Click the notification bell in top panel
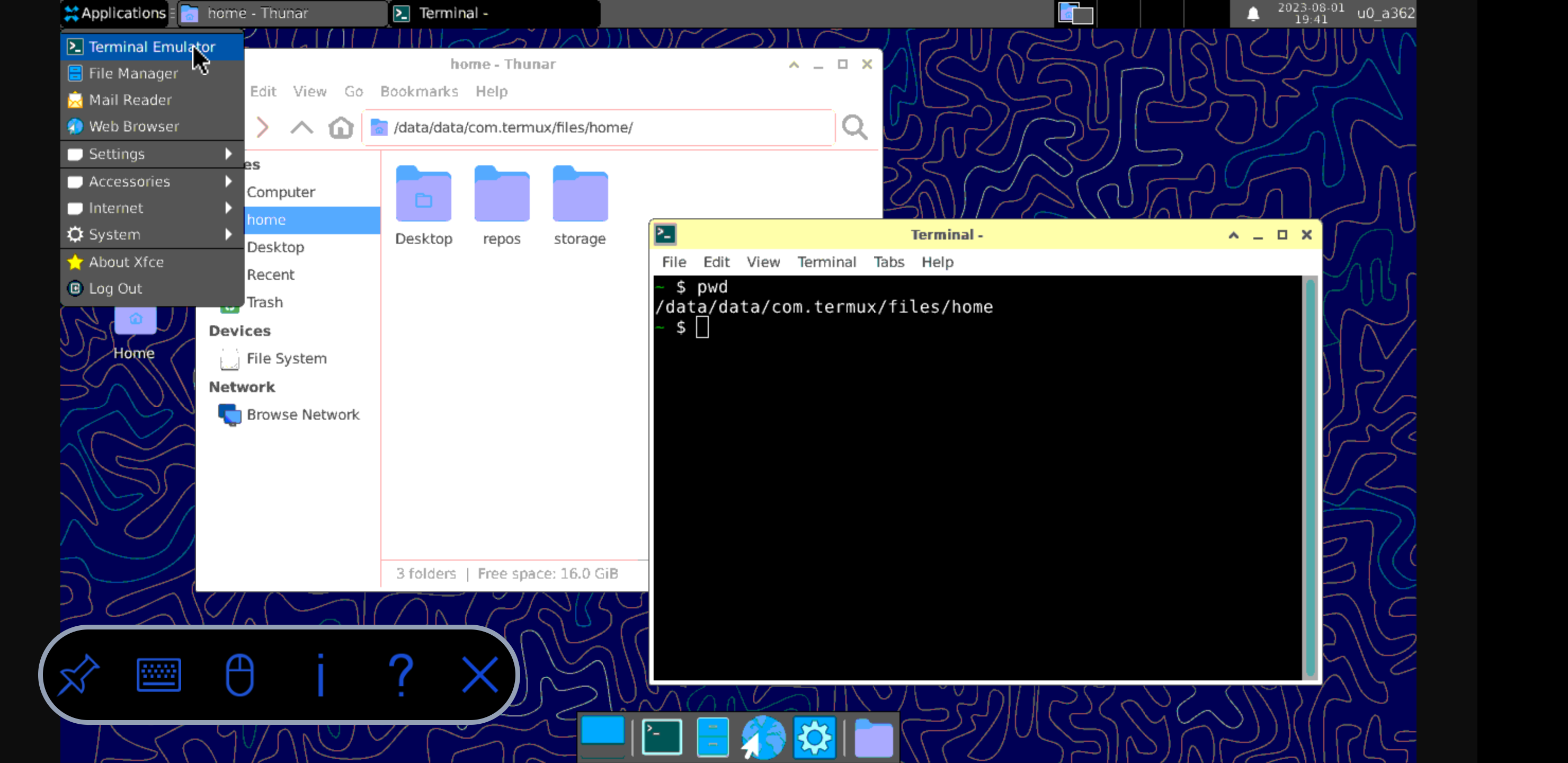This screenshot has width=1568, height=763. [1253, 13]
